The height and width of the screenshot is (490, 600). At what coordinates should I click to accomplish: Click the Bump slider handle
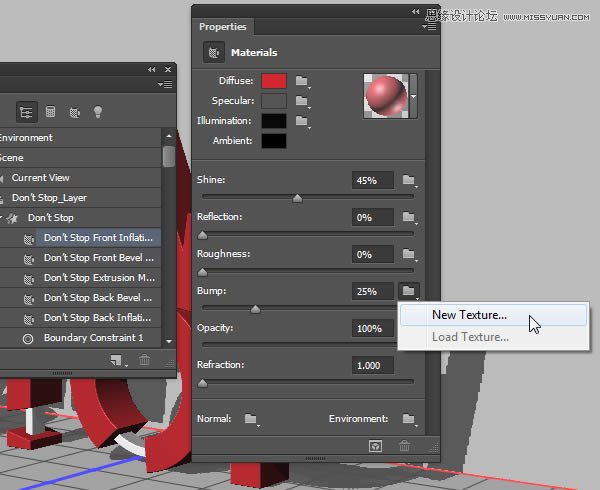[255, 309]
